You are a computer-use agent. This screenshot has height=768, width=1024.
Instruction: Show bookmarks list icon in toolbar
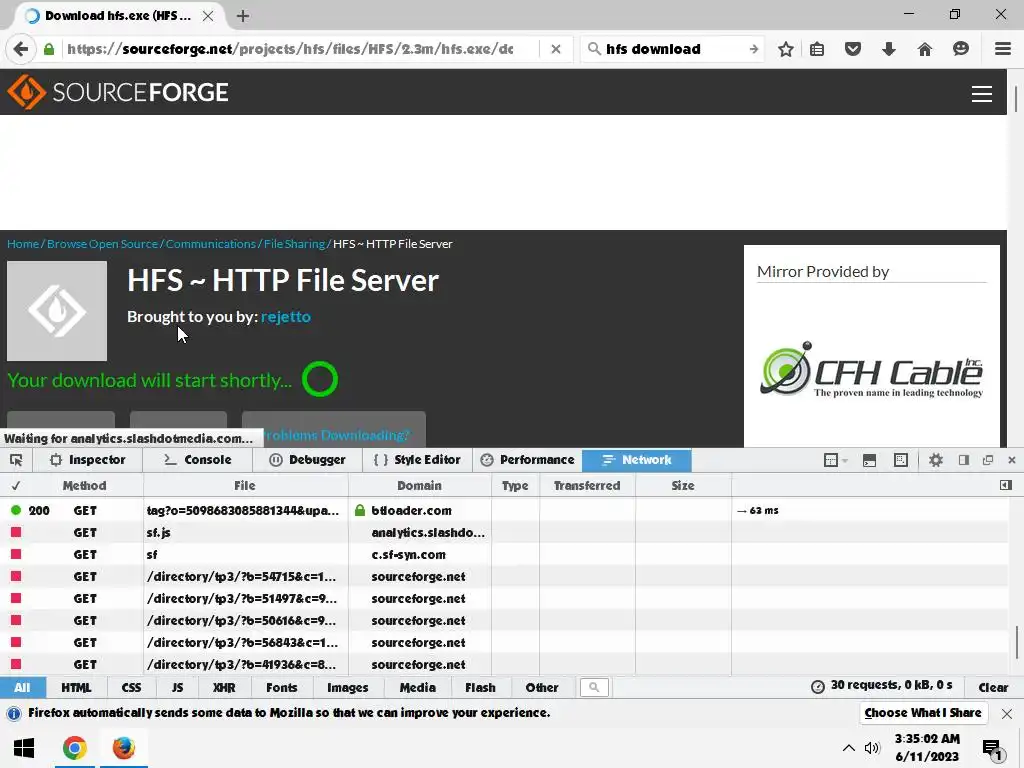817,49
